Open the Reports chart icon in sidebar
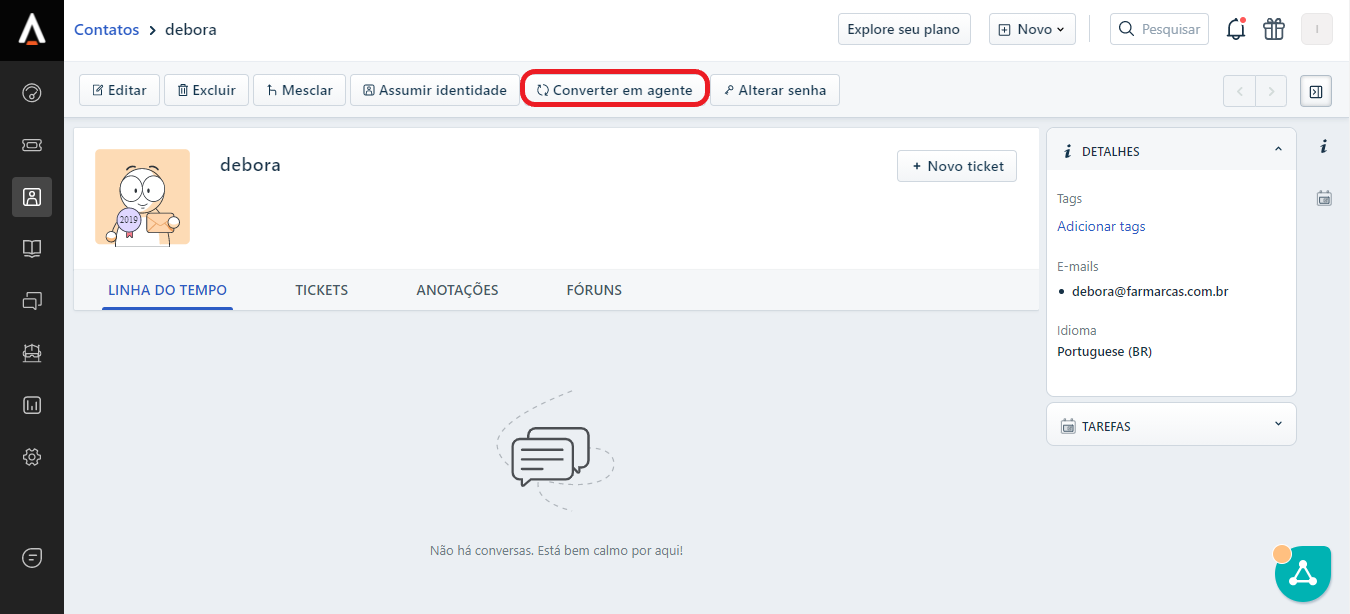Viewport: 1350px width, 614px height. pos(32,405)
